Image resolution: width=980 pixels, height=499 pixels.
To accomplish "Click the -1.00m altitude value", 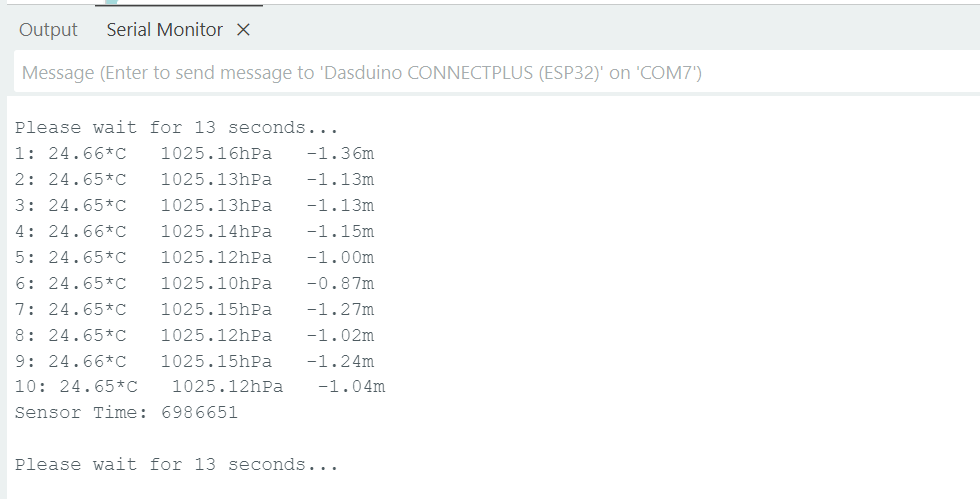I will tap(340, 258).
